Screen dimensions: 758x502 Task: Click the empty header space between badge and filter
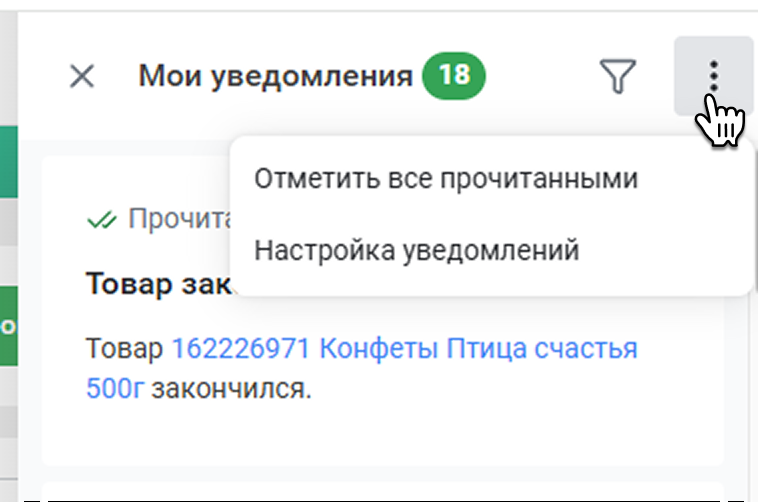pyautogui.click(x=540, y=76)
